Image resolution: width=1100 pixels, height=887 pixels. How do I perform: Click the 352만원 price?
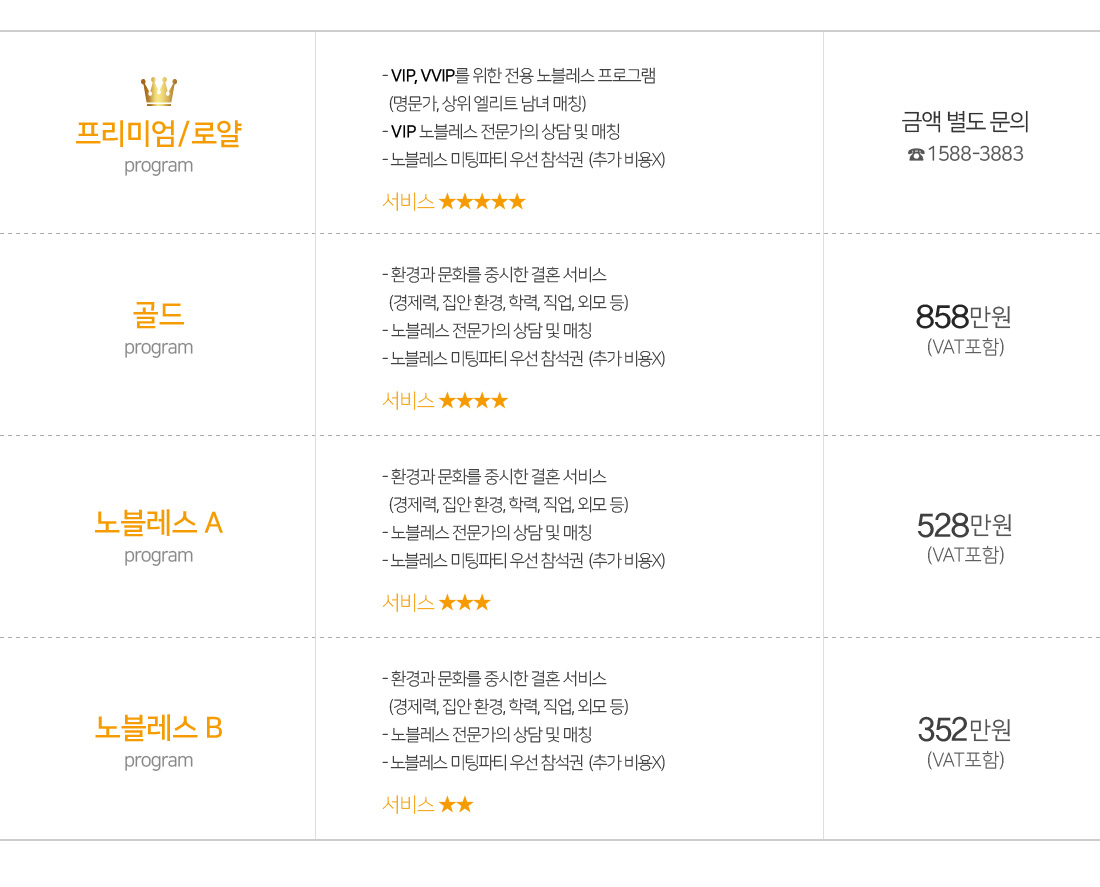point(965,730)
